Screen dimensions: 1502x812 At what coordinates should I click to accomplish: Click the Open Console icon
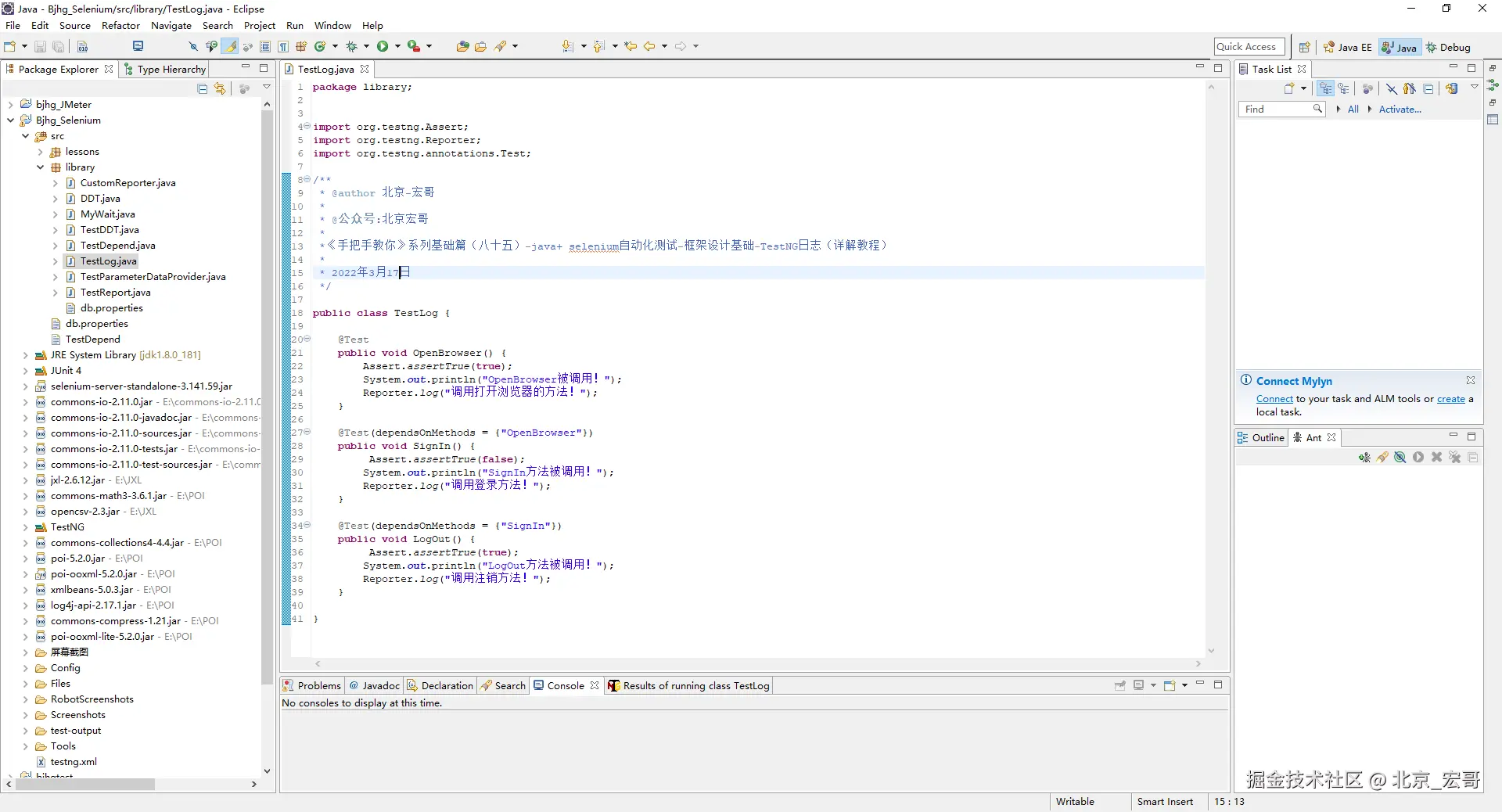pos(1170,685)
